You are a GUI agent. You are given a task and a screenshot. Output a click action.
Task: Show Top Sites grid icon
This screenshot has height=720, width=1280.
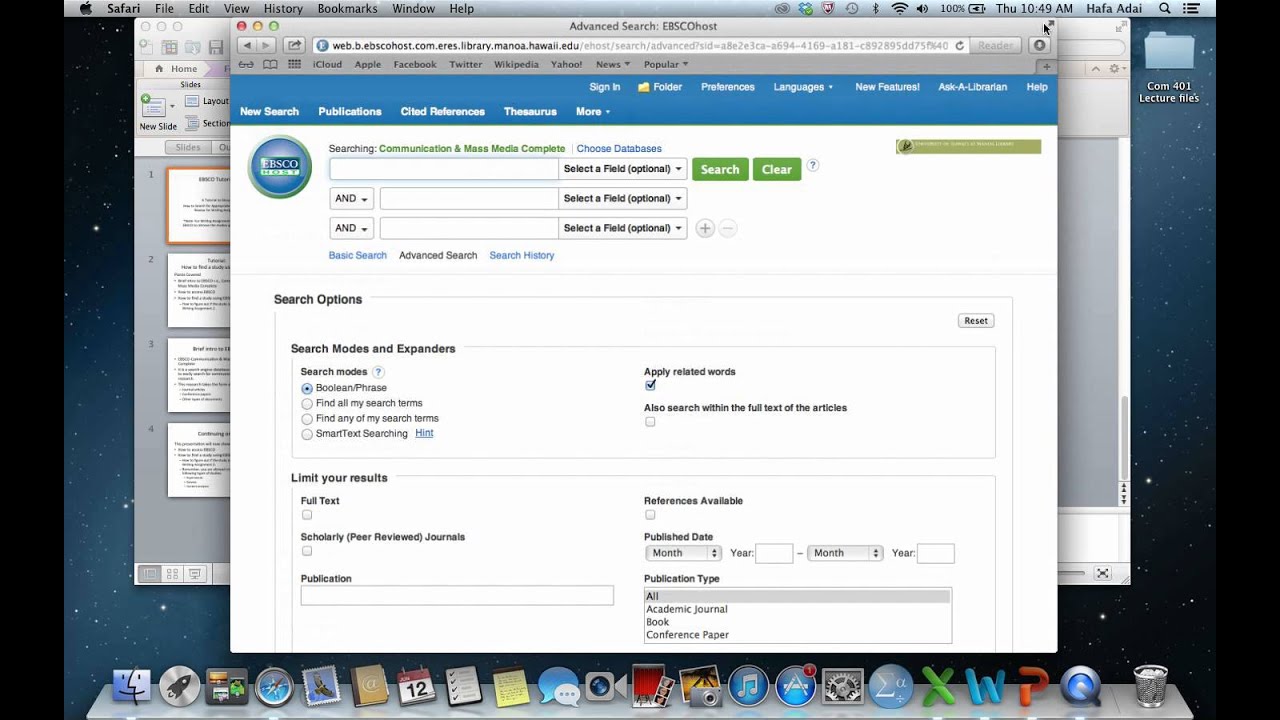click(x=294, y=64)
